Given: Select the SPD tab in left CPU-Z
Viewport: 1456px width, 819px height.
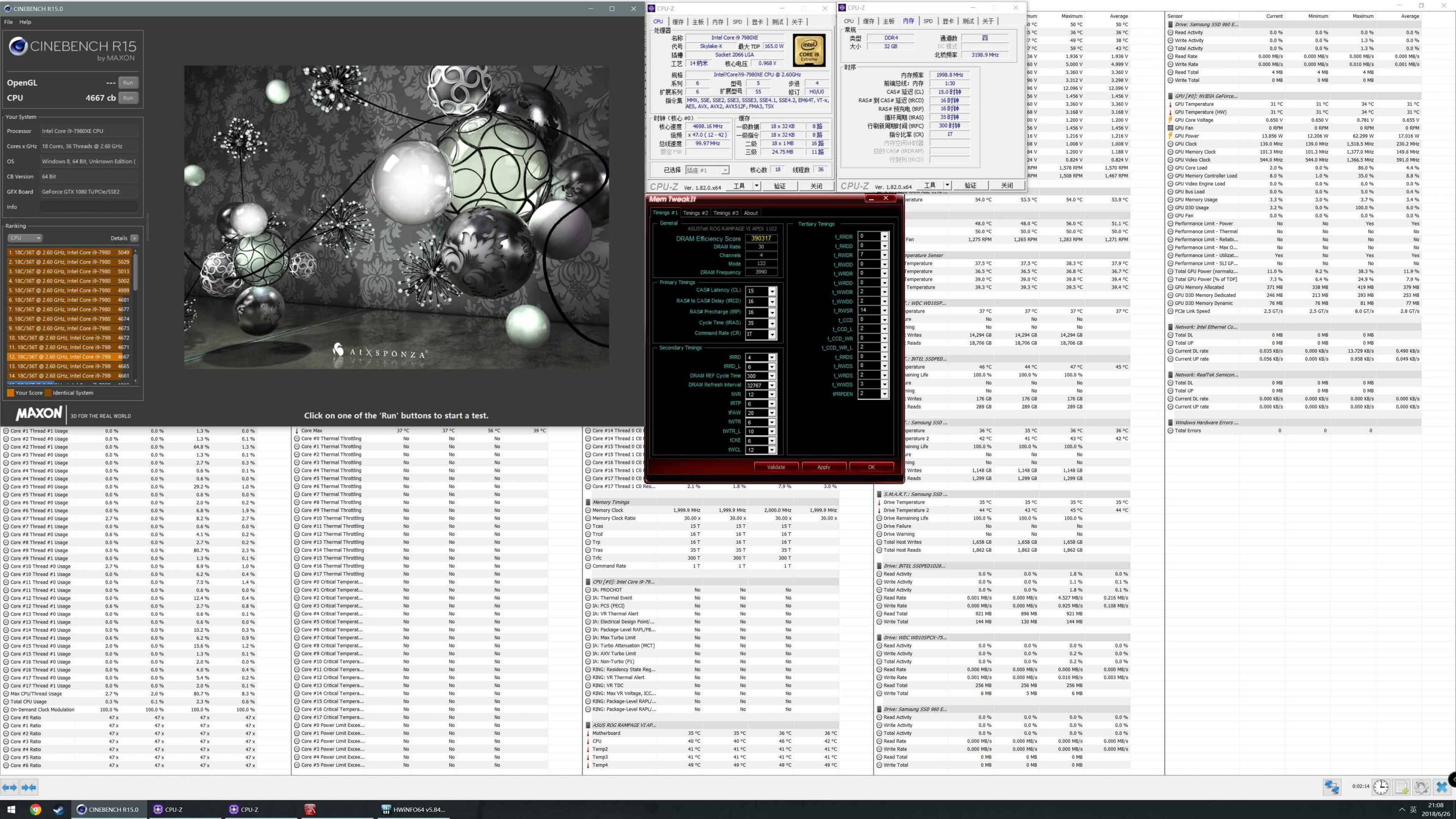Looking at the screenshot, I should 737,22.
